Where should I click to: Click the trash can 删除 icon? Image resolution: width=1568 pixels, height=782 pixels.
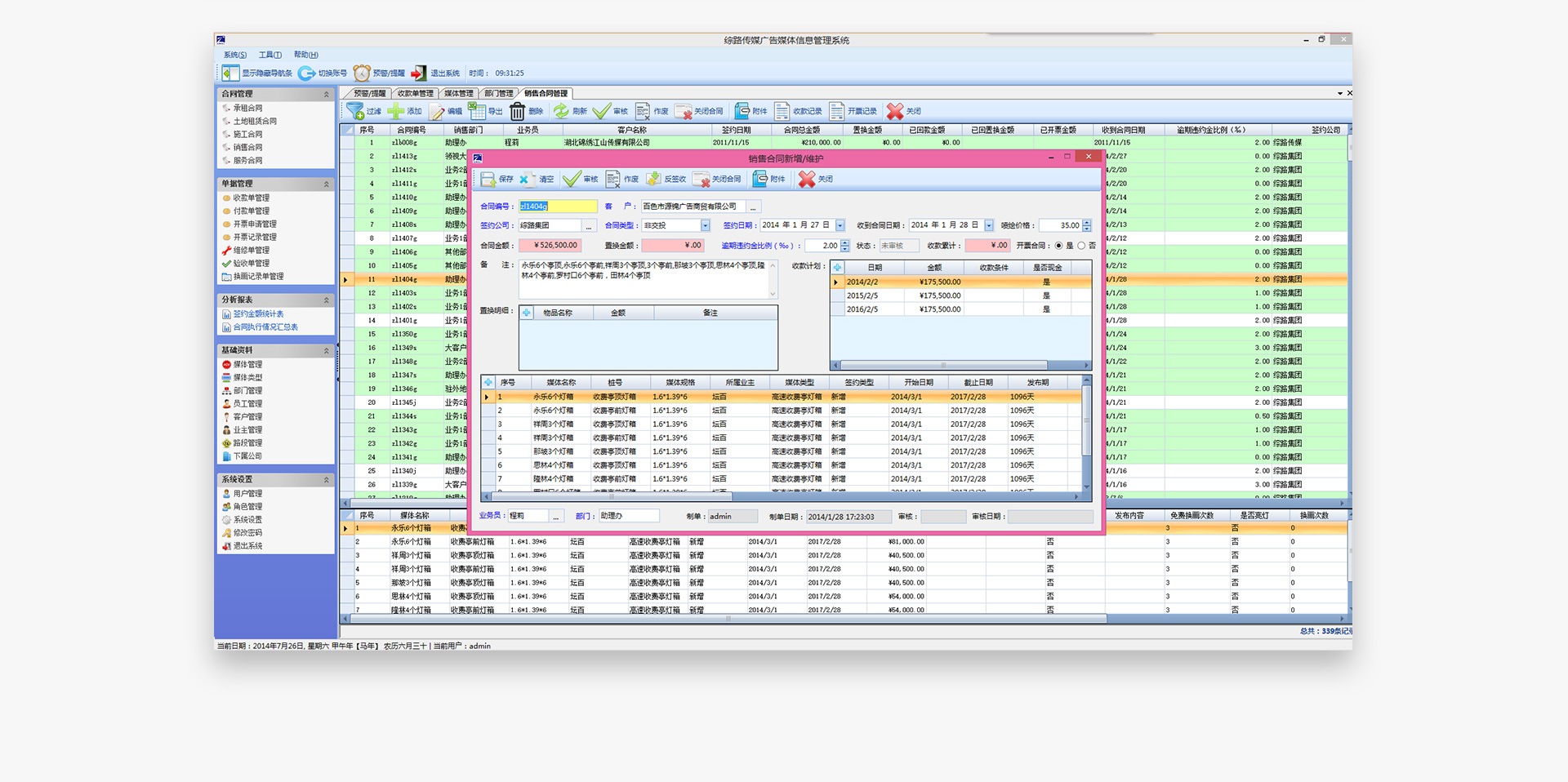click(x=518, y=111)
